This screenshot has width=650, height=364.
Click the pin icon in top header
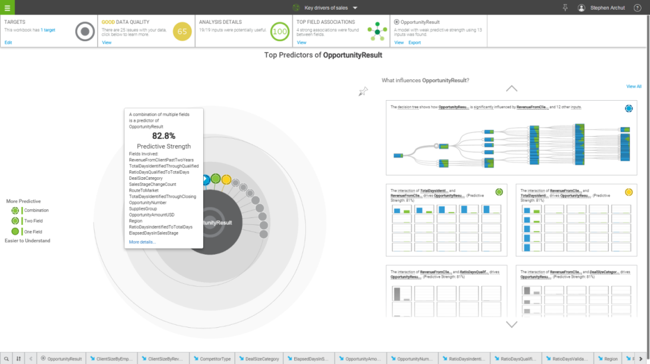click(x=565, y=7)
